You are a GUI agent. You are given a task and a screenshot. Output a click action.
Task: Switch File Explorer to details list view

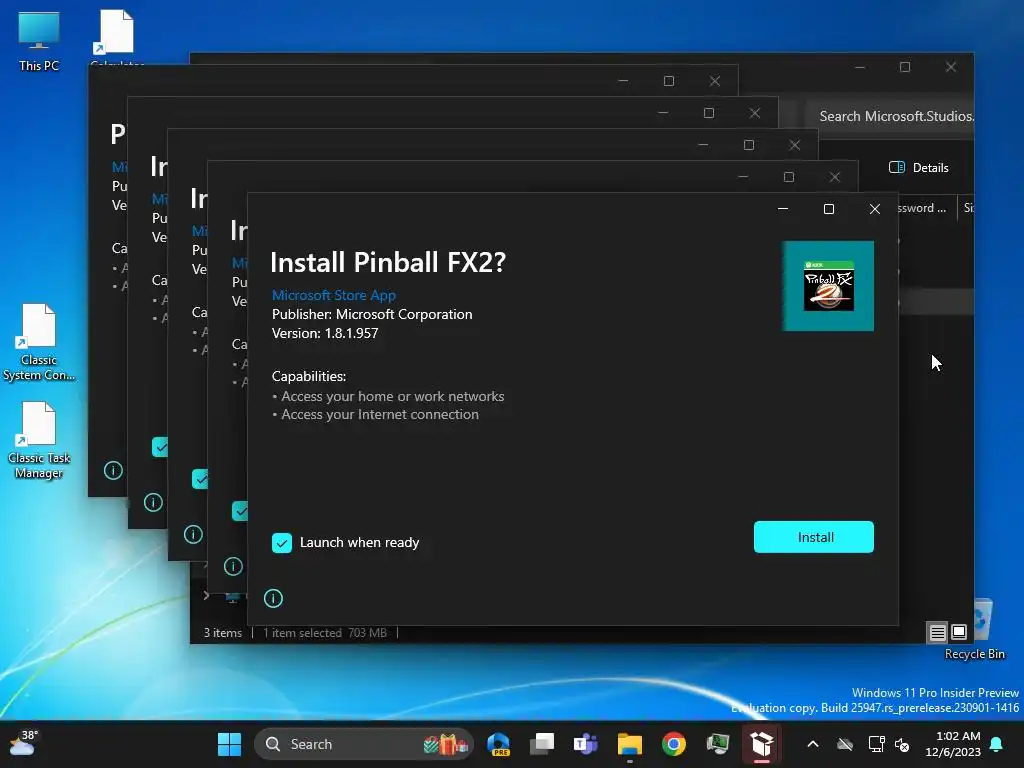(x=937, y=632)
